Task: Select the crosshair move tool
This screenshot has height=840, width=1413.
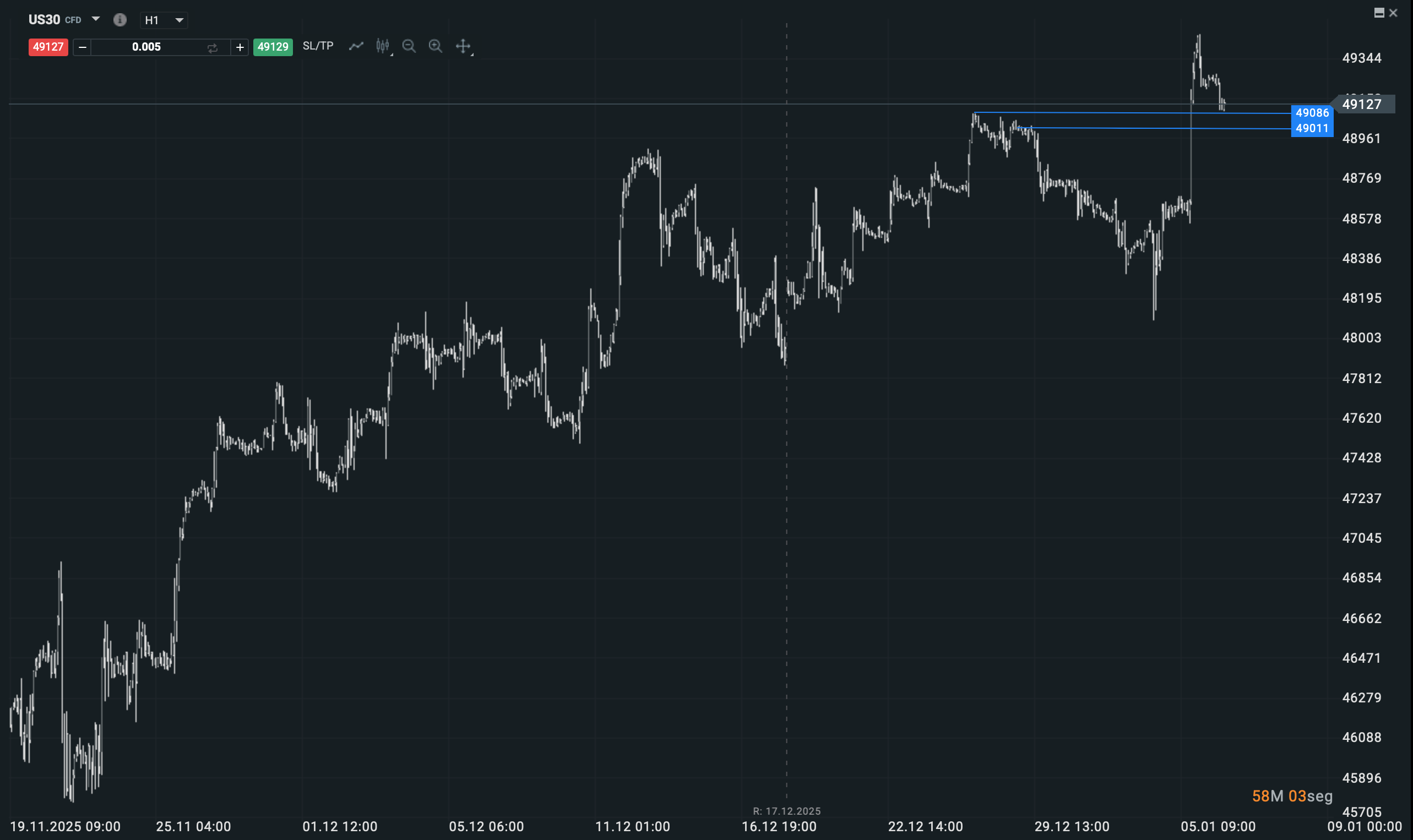Action: click(x=463, y=46)
